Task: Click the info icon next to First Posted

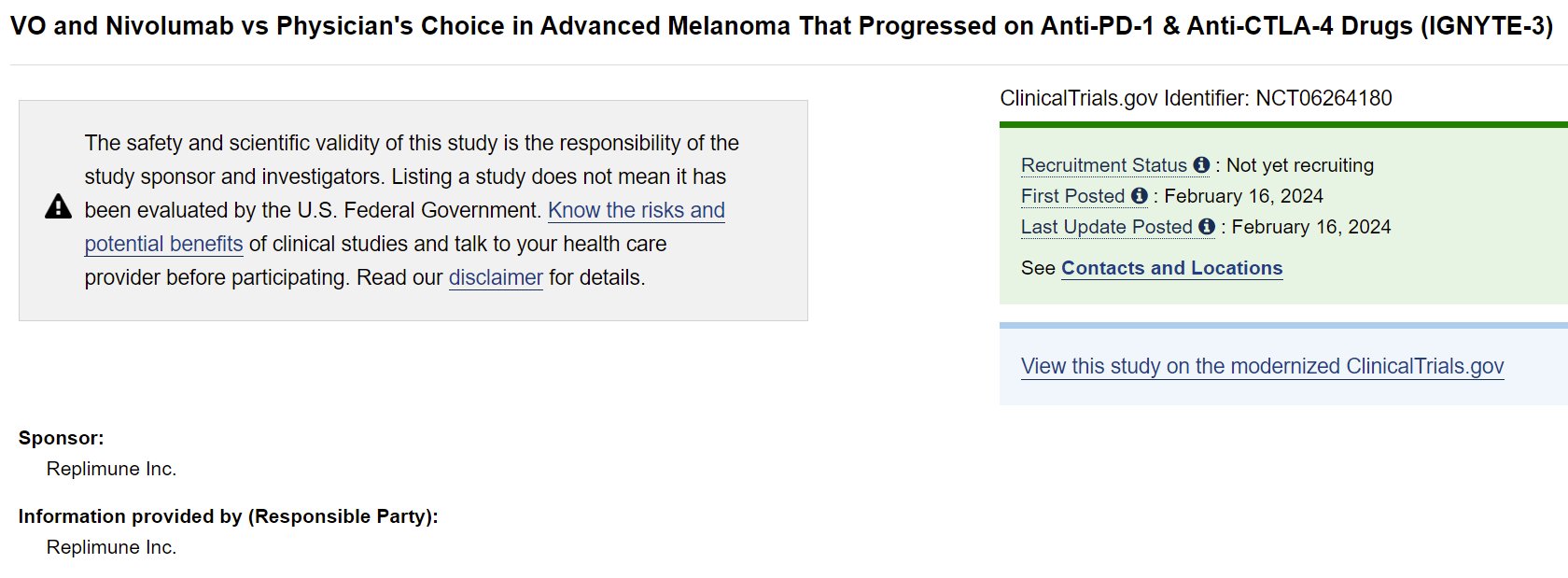Action: [x=1140, y=196]
